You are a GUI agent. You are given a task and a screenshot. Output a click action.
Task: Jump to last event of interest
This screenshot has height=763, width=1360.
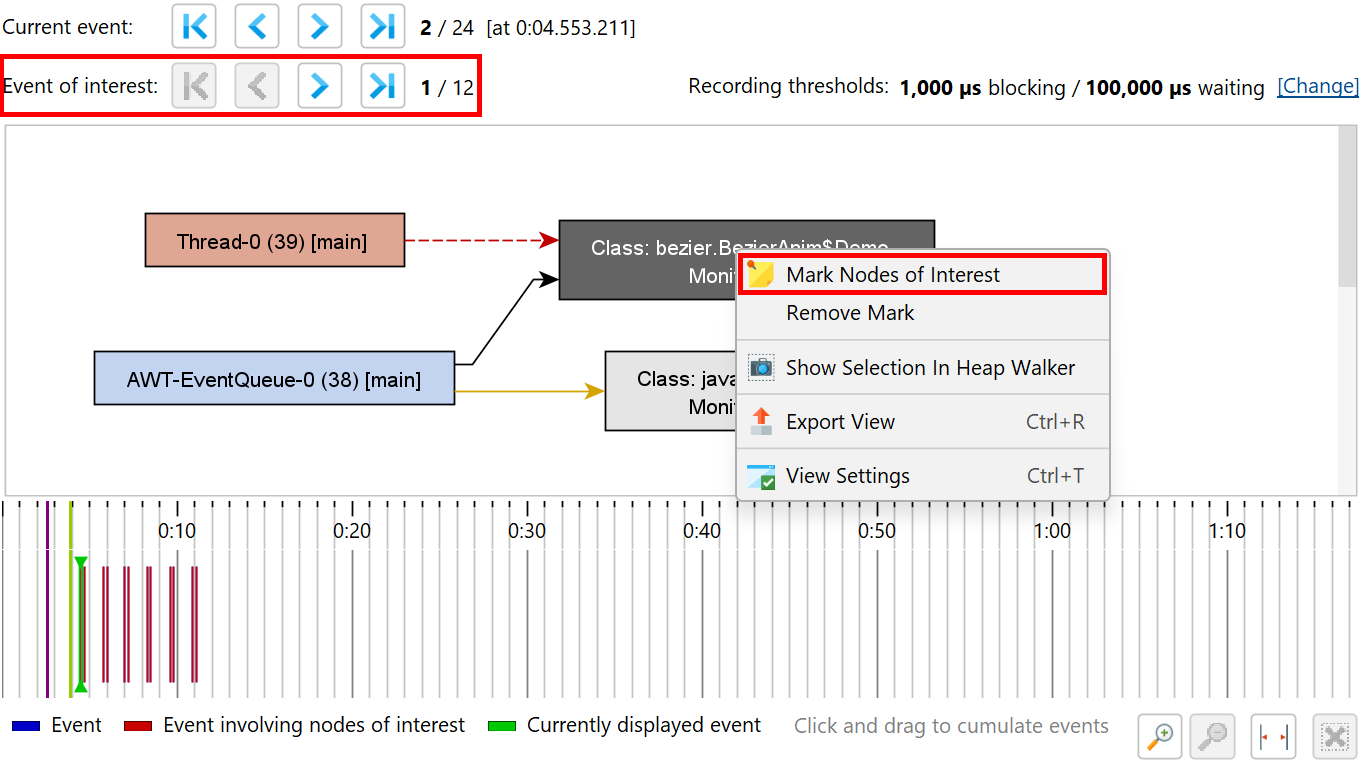click(x=382, y=86)
